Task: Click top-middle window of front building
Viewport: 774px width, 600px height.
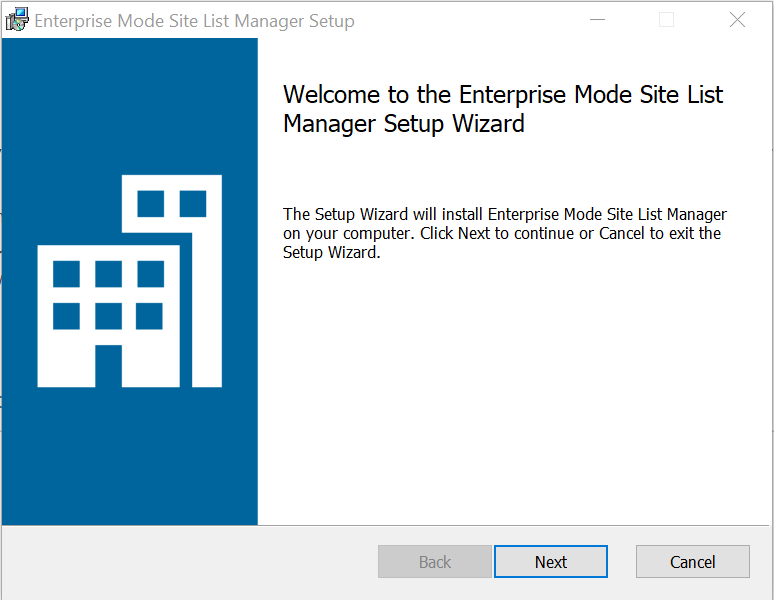Action: point(108,274)
